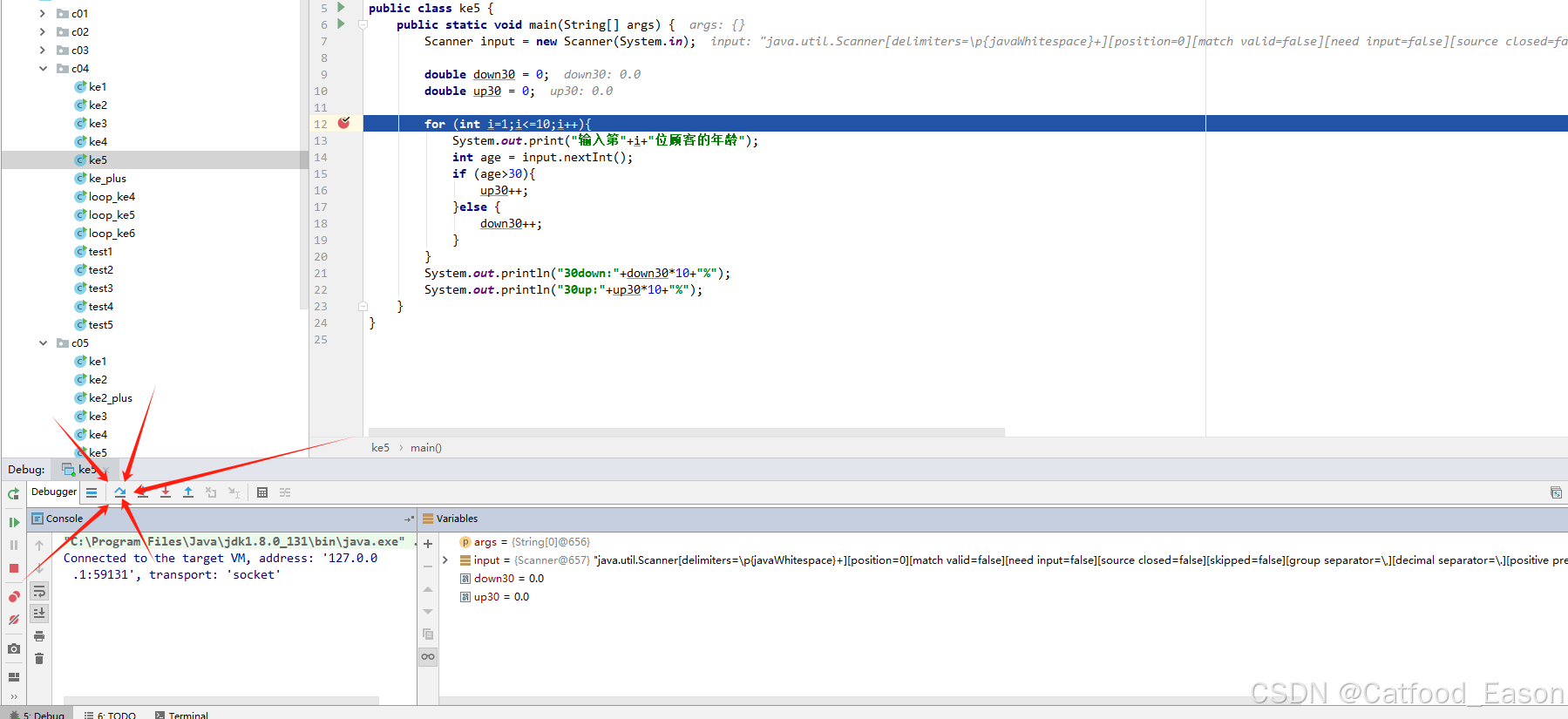Open the Terminal tool window tab
The width and height of the screenshot is (1568, 719).
181,715
